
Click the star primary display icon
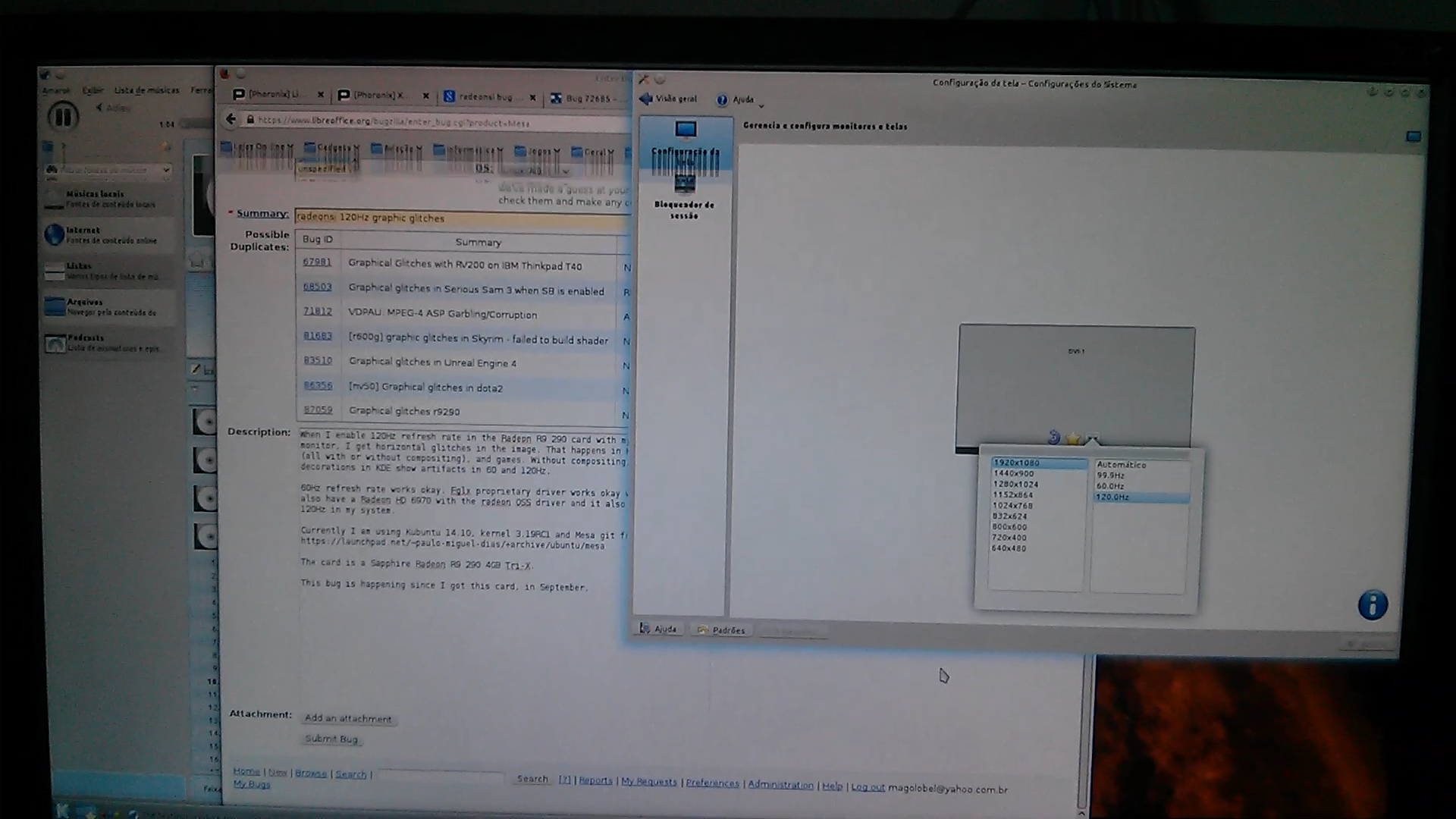click(x=1072, y=438)
